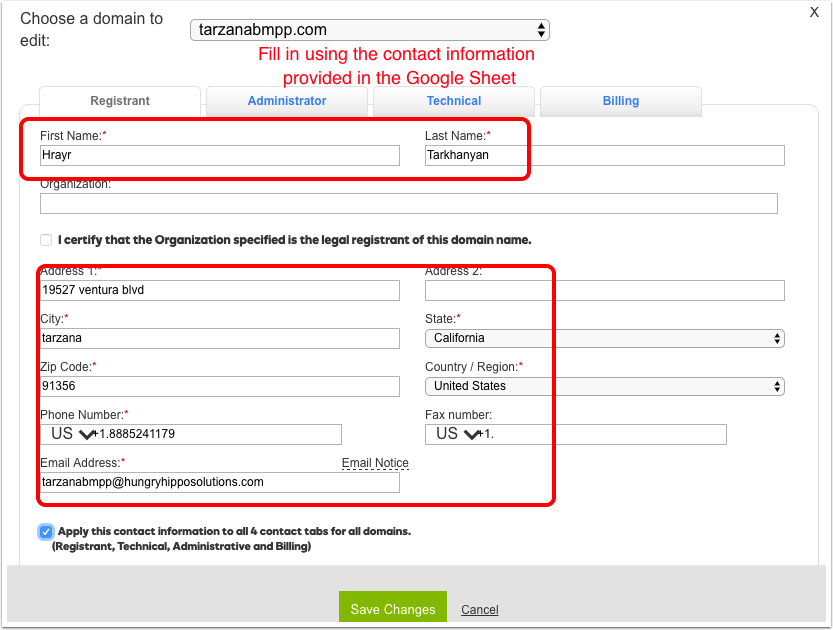833x630 pixels.
Task: Open the Country / Region dropdown
Action: 604,386
